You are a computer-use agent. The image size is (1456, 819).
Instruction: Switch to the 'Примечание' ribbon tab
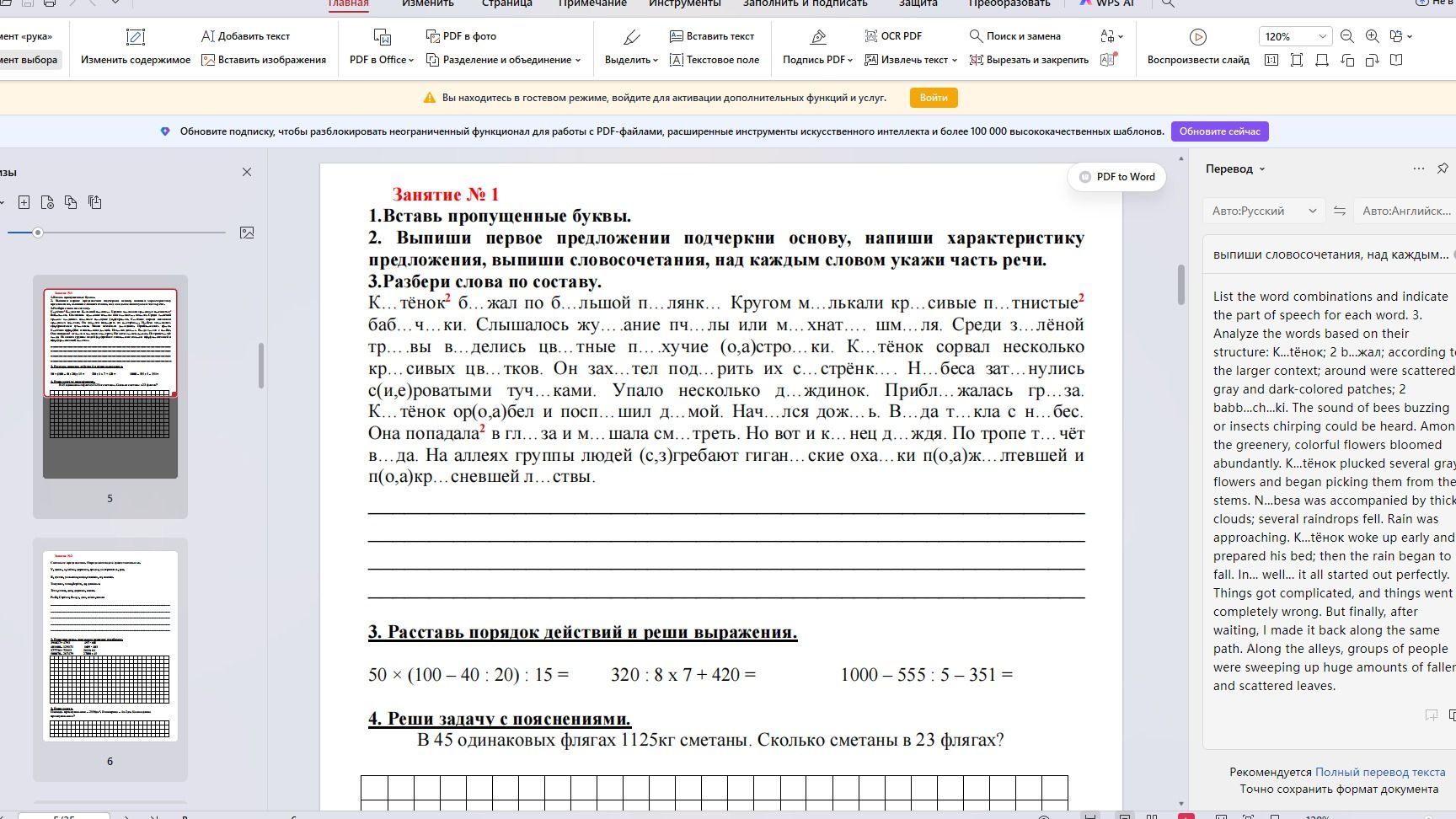592,3
